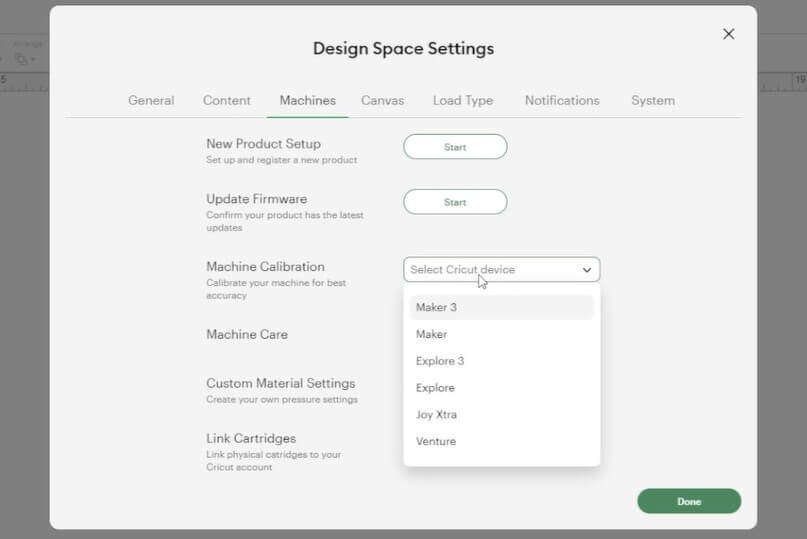This screenshot has width=807, height=539.
Task: Start the Update Firmware process
Action: pos(455,202)
